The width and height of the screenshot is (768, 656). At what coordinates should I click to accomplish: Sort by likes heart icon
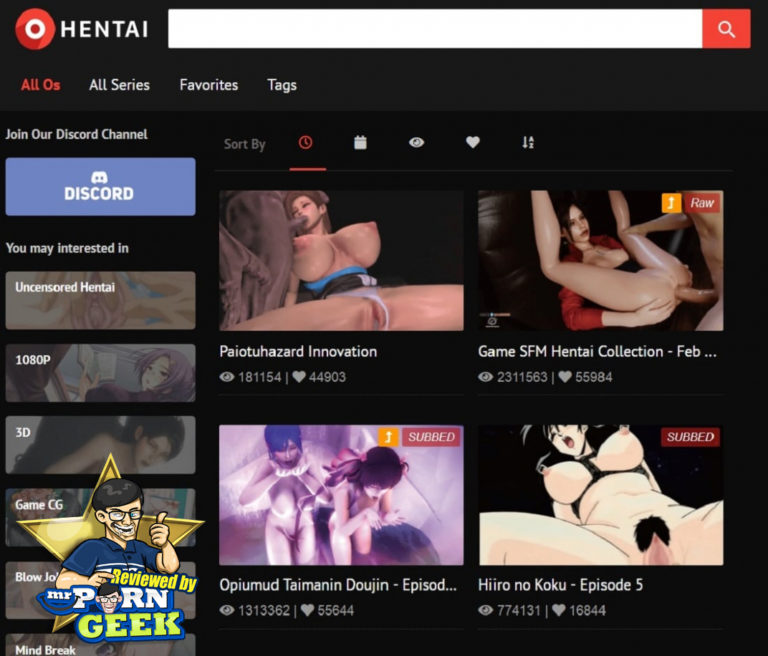click(473, 143)
